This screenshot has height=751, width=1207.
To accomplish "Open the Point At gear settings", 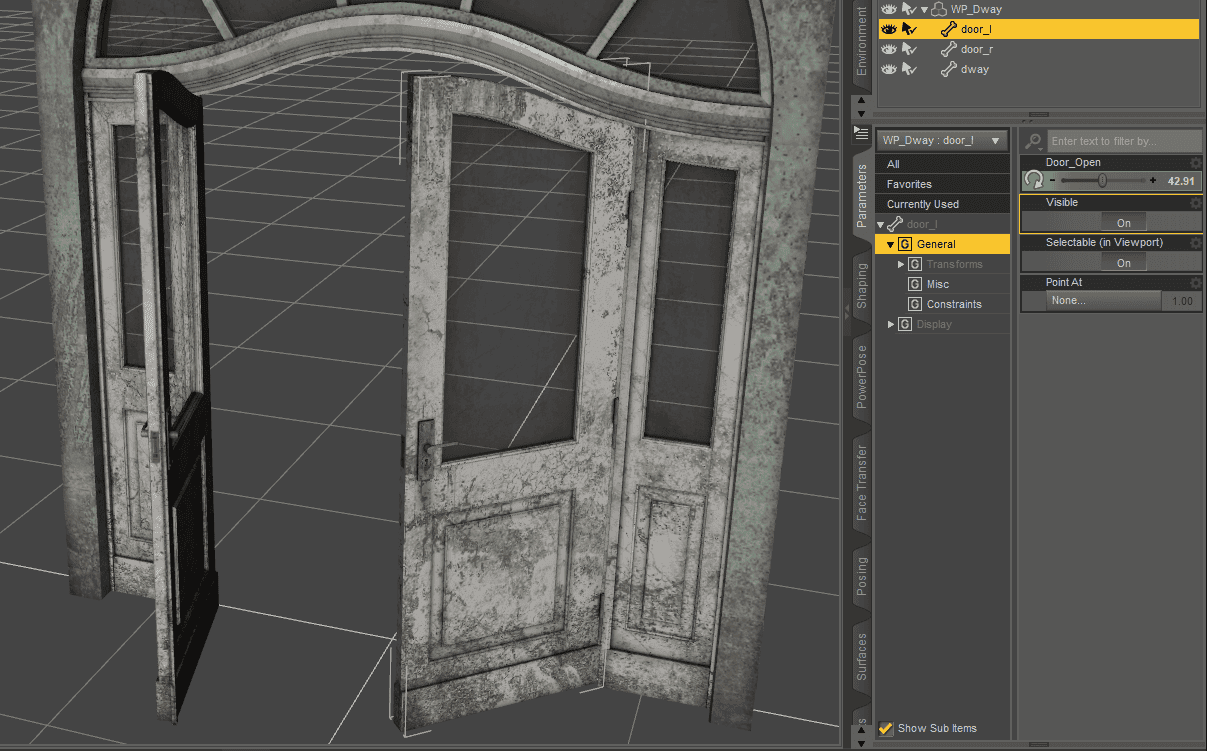I will [1196, 281].
